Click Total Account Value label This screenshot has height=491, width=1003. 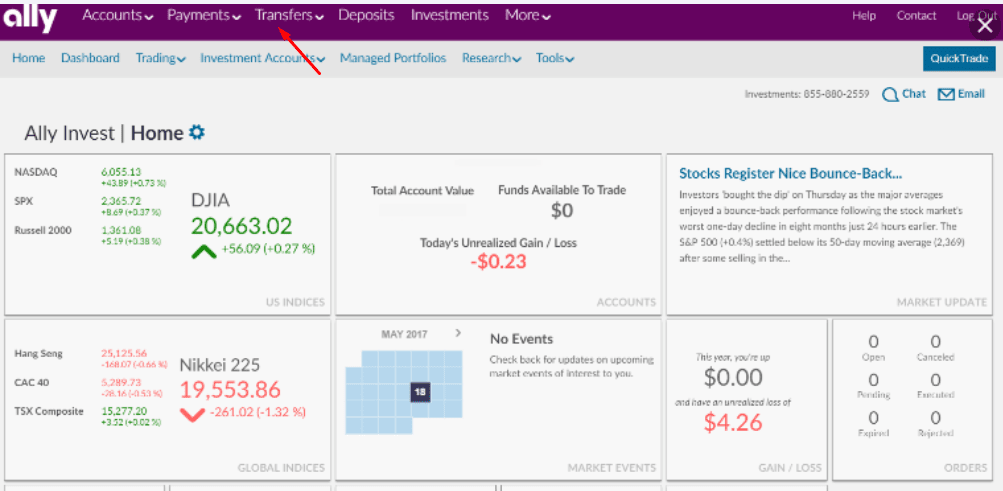click(422, 191)
